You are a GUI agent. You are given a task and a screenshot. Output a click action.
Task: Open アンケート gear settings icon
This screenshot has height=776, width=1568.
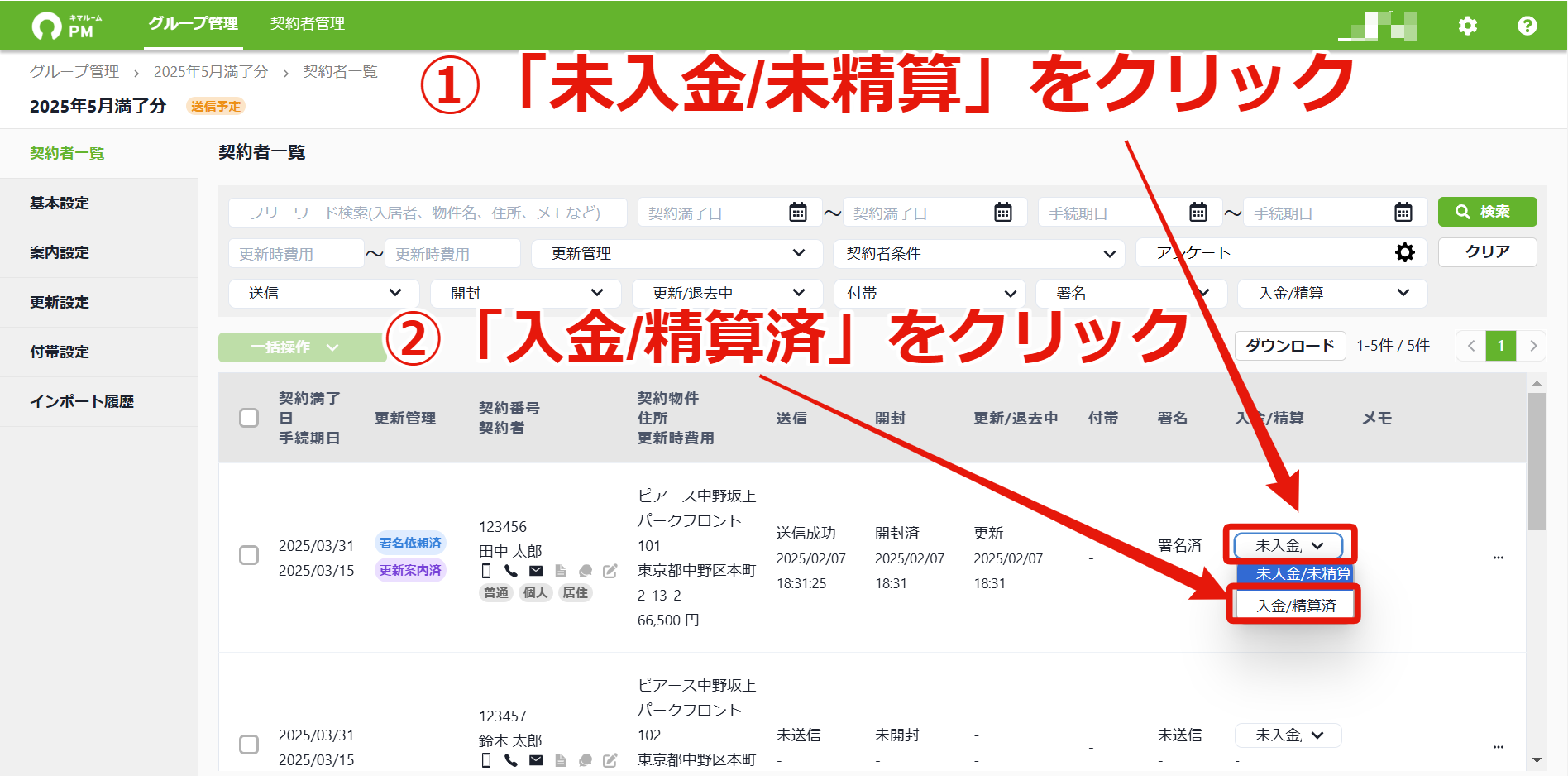point(1404,252)
